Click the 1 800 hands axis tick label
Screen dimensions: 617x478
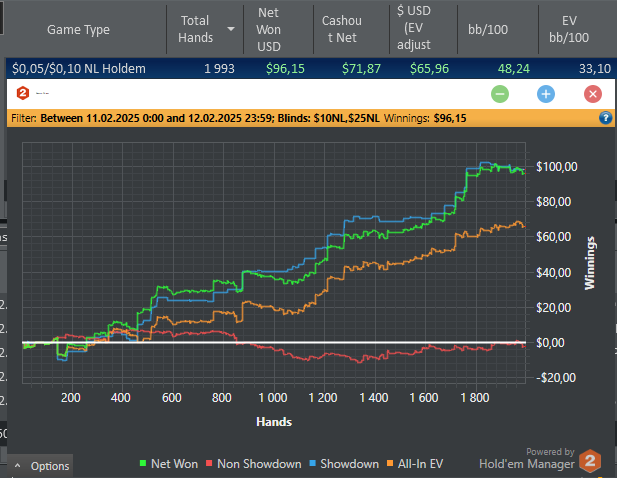pyautogui.click(x=475, y=398)
